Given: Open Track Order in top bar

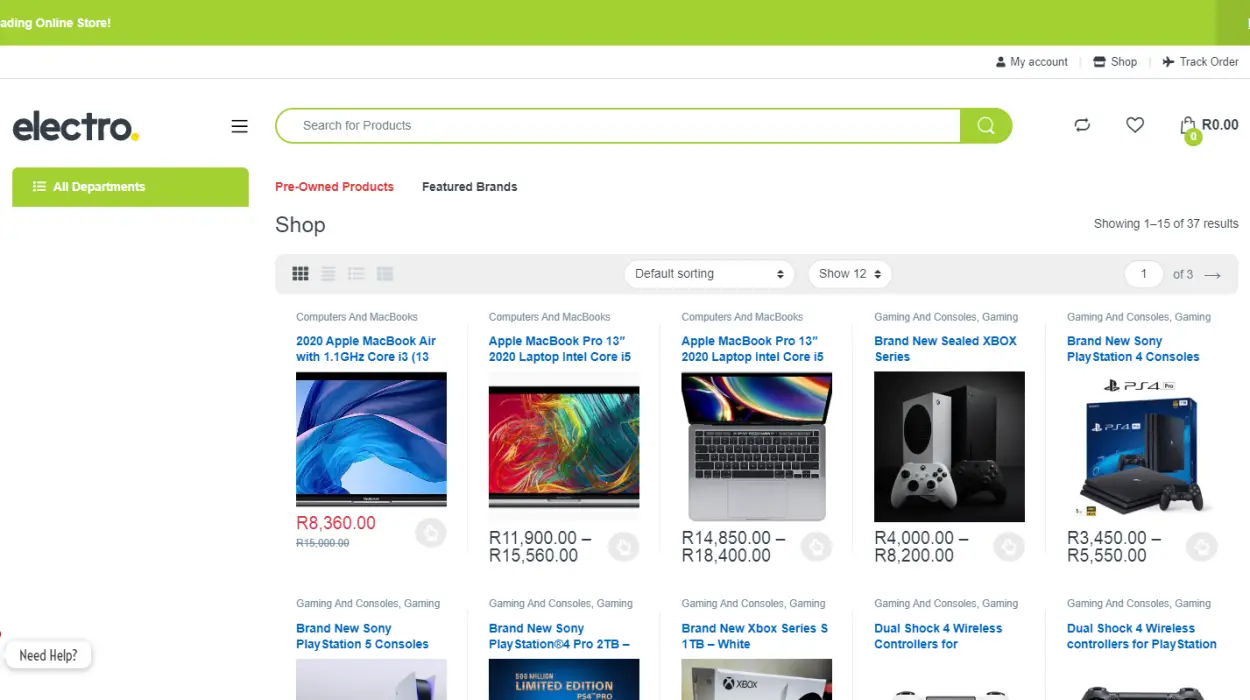Looking at the screenshot, I should pyautogui.click(x=1200, y=62).
